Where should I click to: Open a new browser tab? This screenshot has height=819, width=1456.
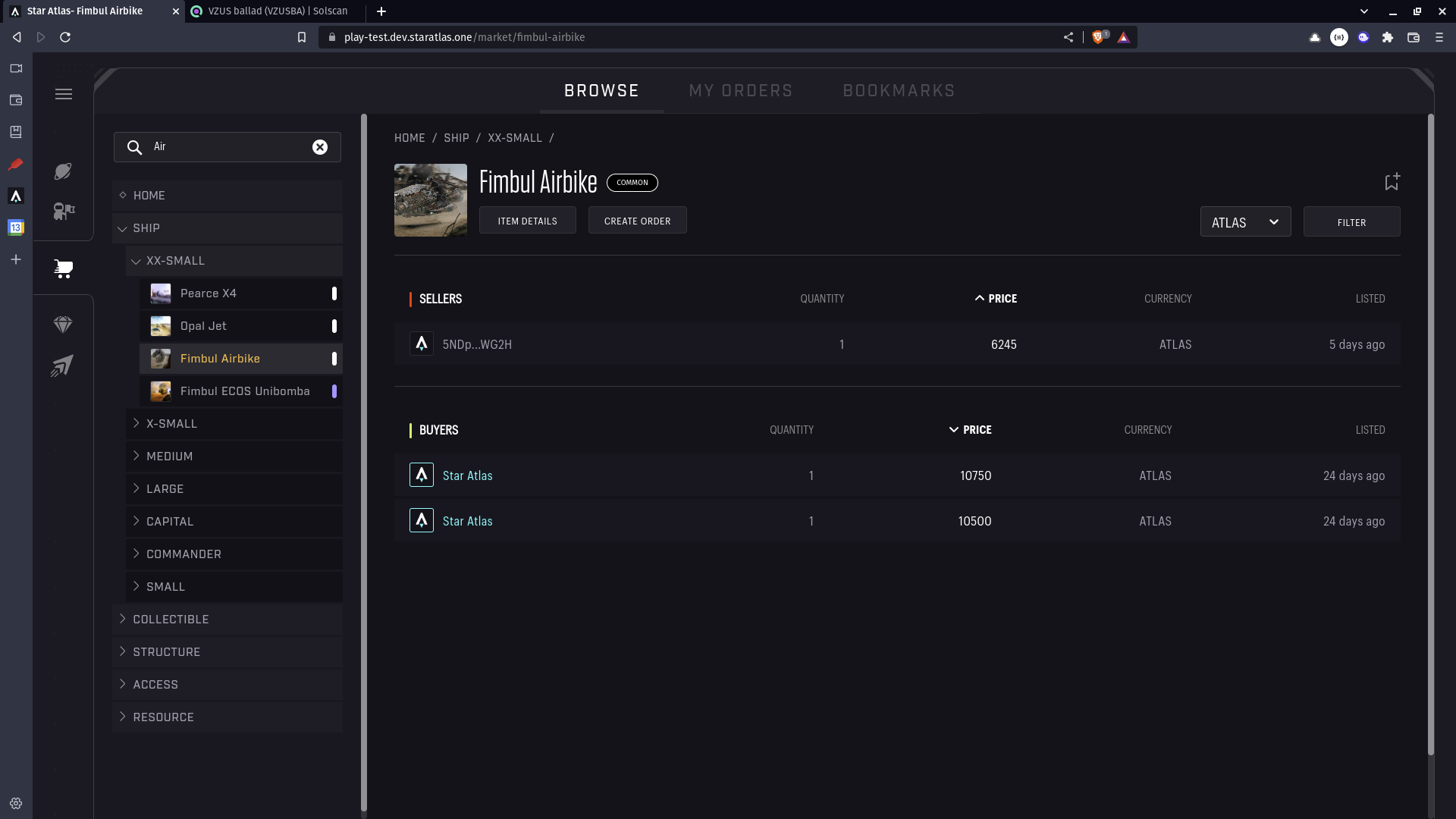point(381,11)
